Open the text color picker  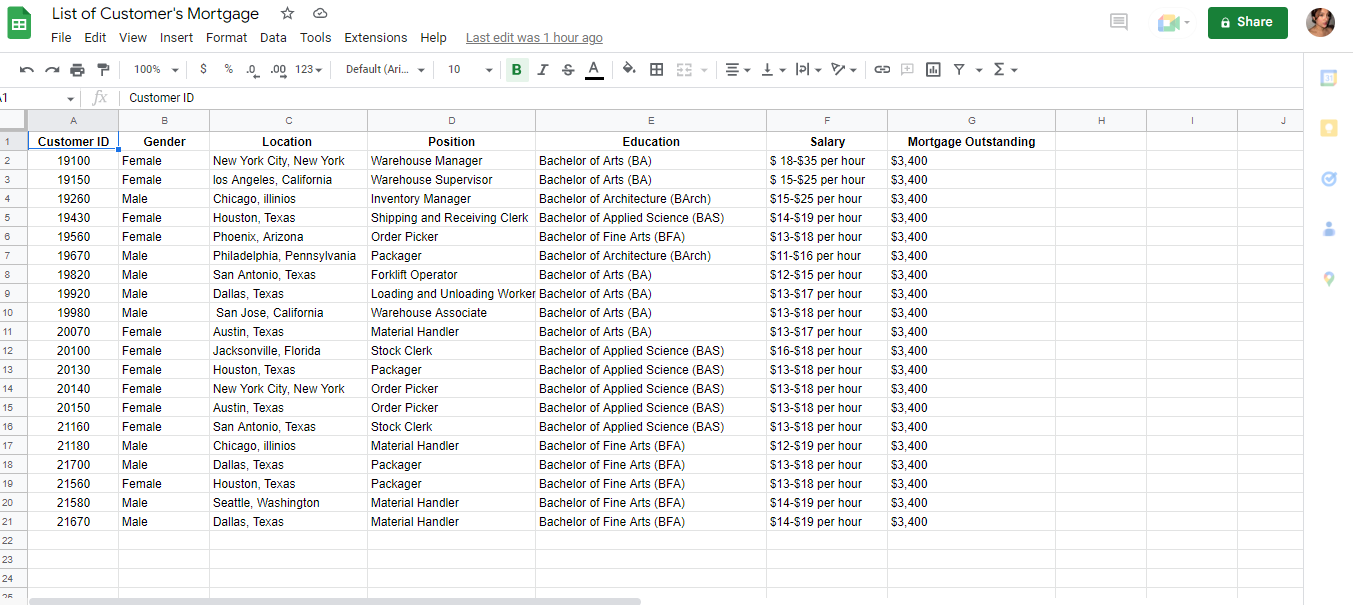[x=594, y=69]
